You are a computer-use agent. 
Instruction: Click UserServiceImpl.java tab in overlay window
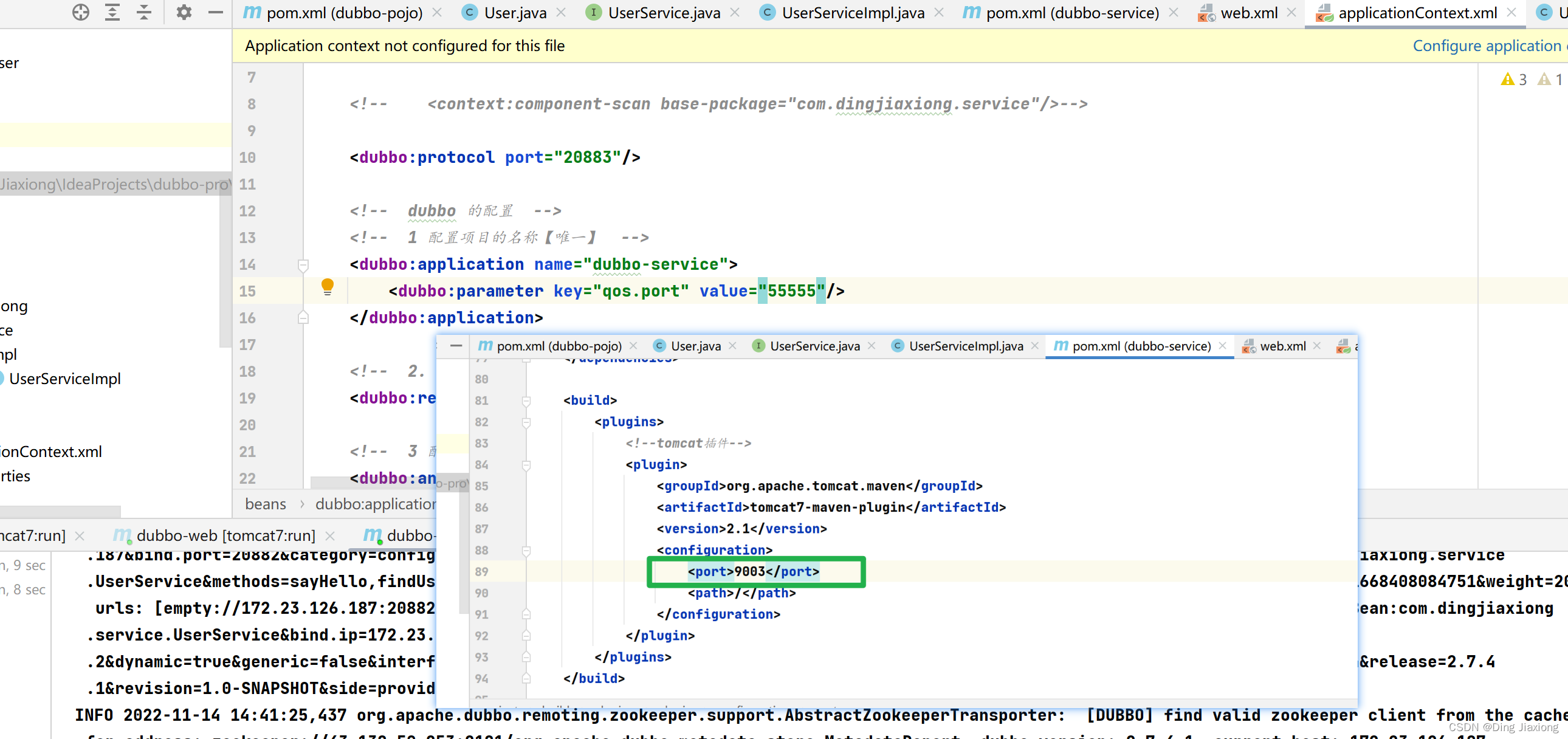pos(957,346)
